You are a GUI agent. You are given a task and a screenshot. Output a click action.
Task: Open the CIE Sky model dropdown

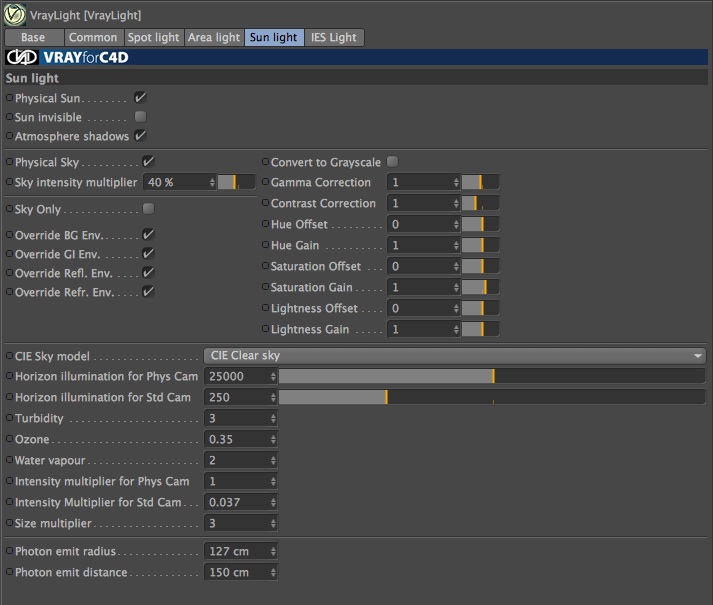click(x=455, y=356)
